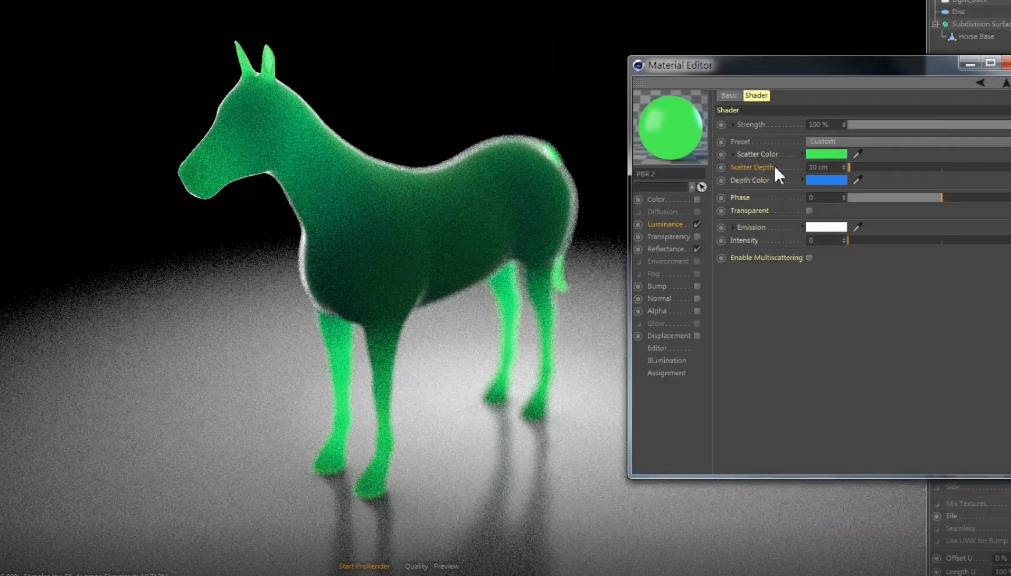The height and width of the screenshot is (576, 1011).
Task: Click the Cinema 4D logo in Material Editor title
Action: click(x=638, y=65)
